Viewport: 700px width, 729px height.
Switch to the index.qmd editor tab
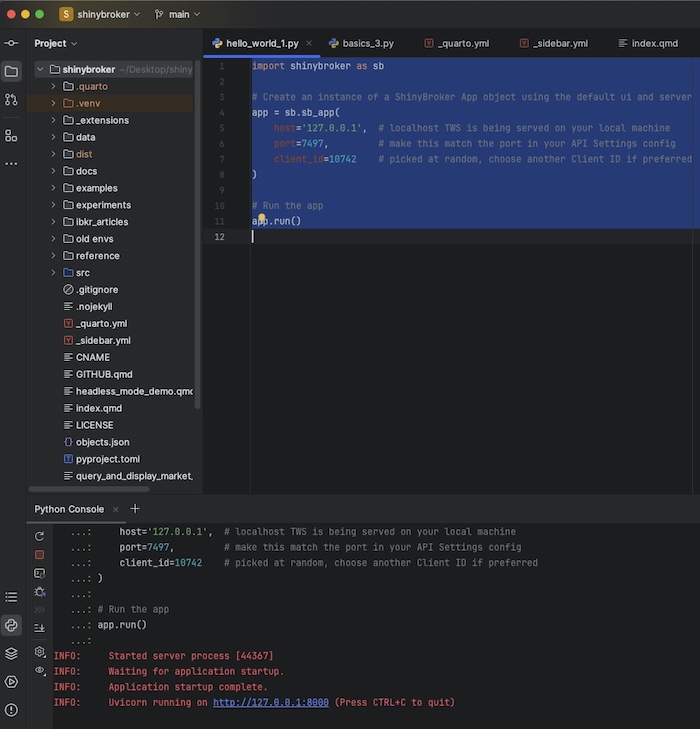tap(648, 43)
